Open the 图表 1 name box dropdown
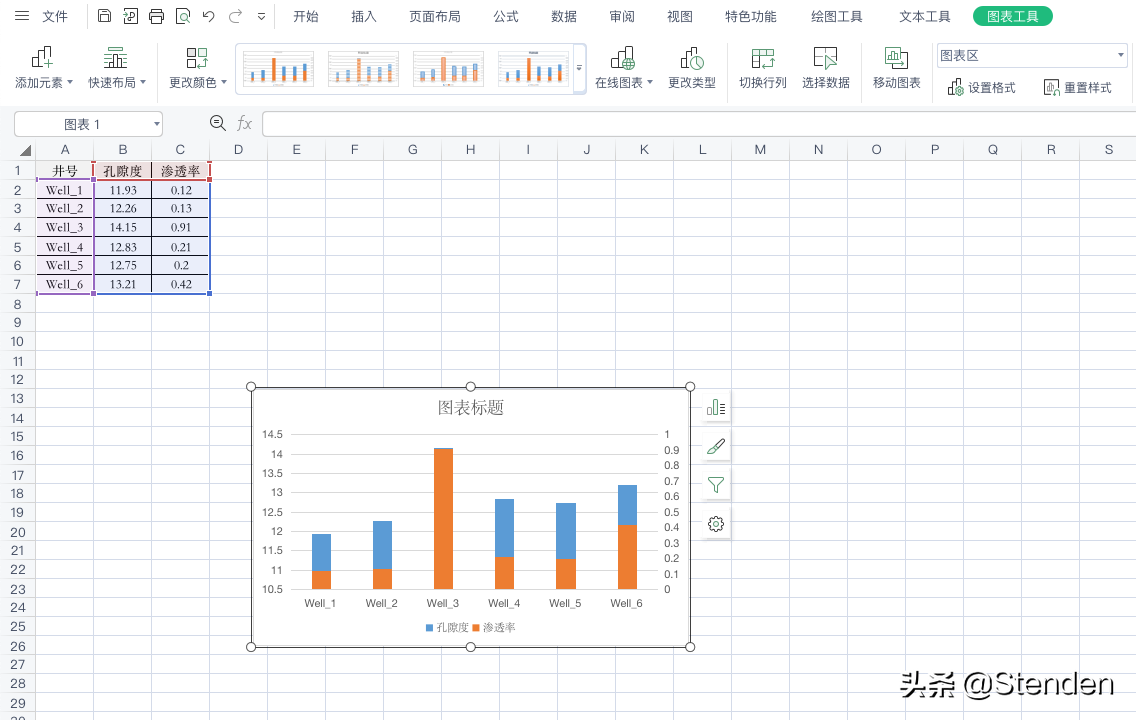1136x720 pixels. coord(156,125)
